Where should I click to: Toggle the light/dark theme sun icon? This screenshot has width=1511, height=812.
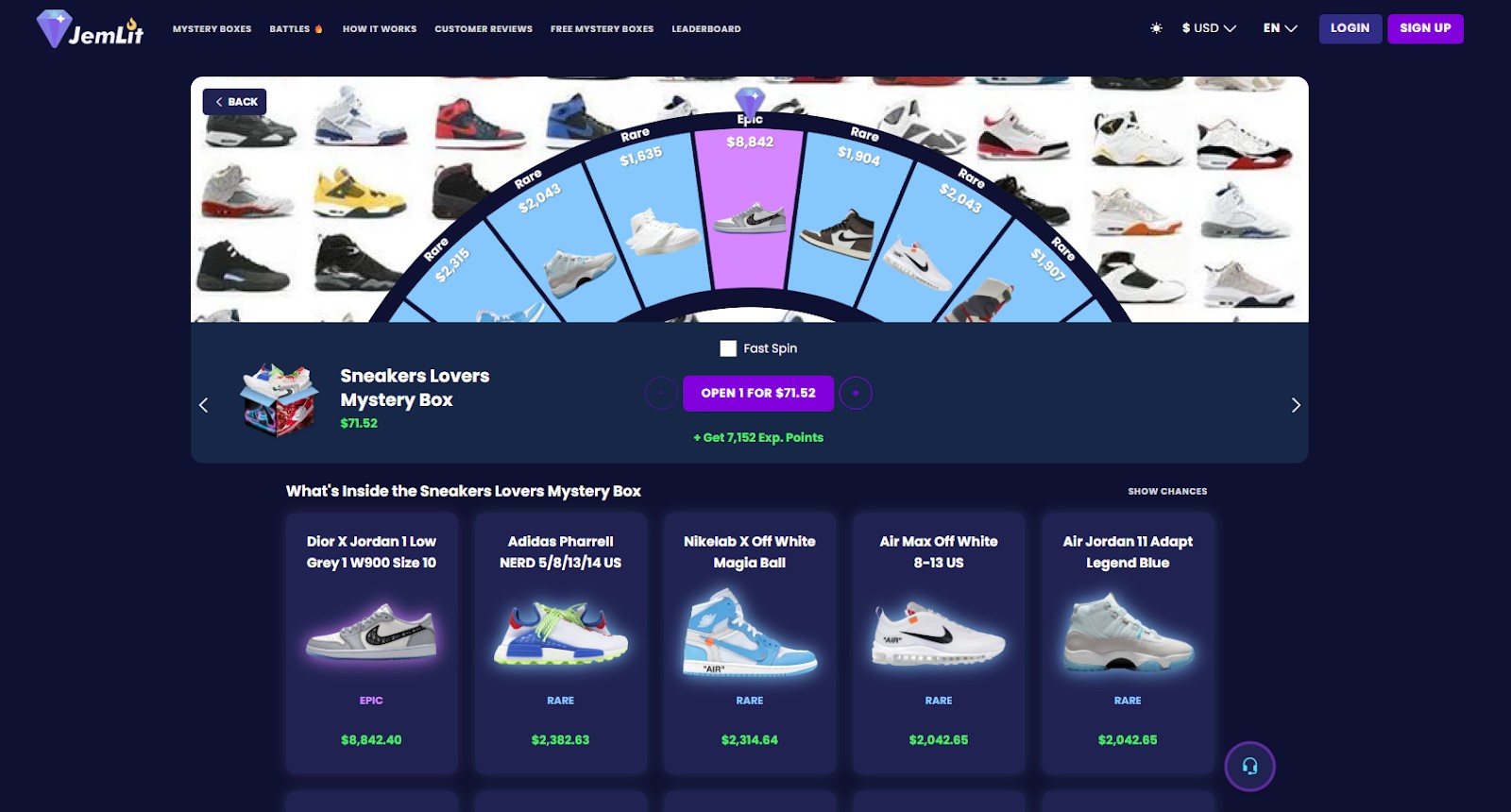point(1156,28)
